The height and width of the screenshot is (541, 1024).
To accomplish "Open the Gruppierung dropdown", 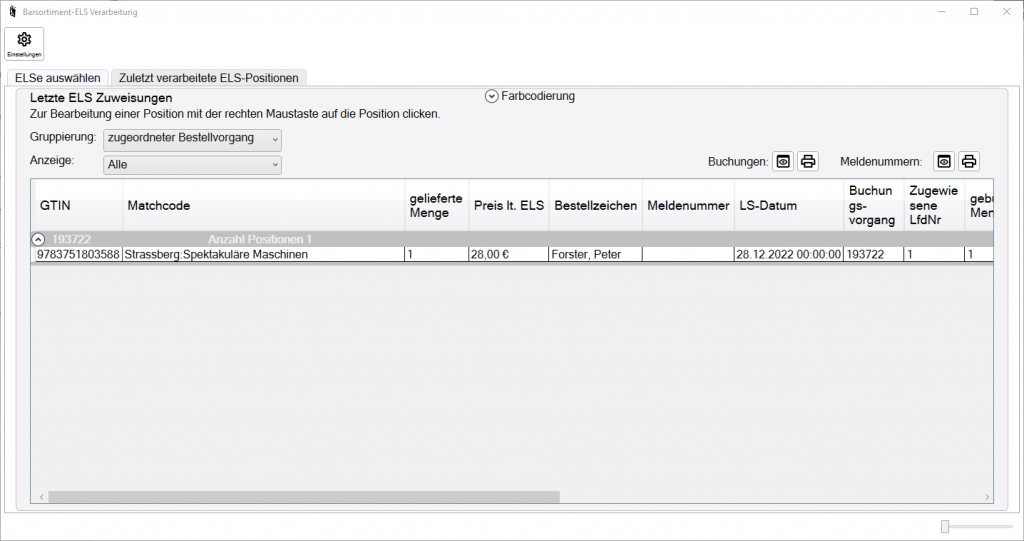I will pyautogui.click(x=192, y=138).
